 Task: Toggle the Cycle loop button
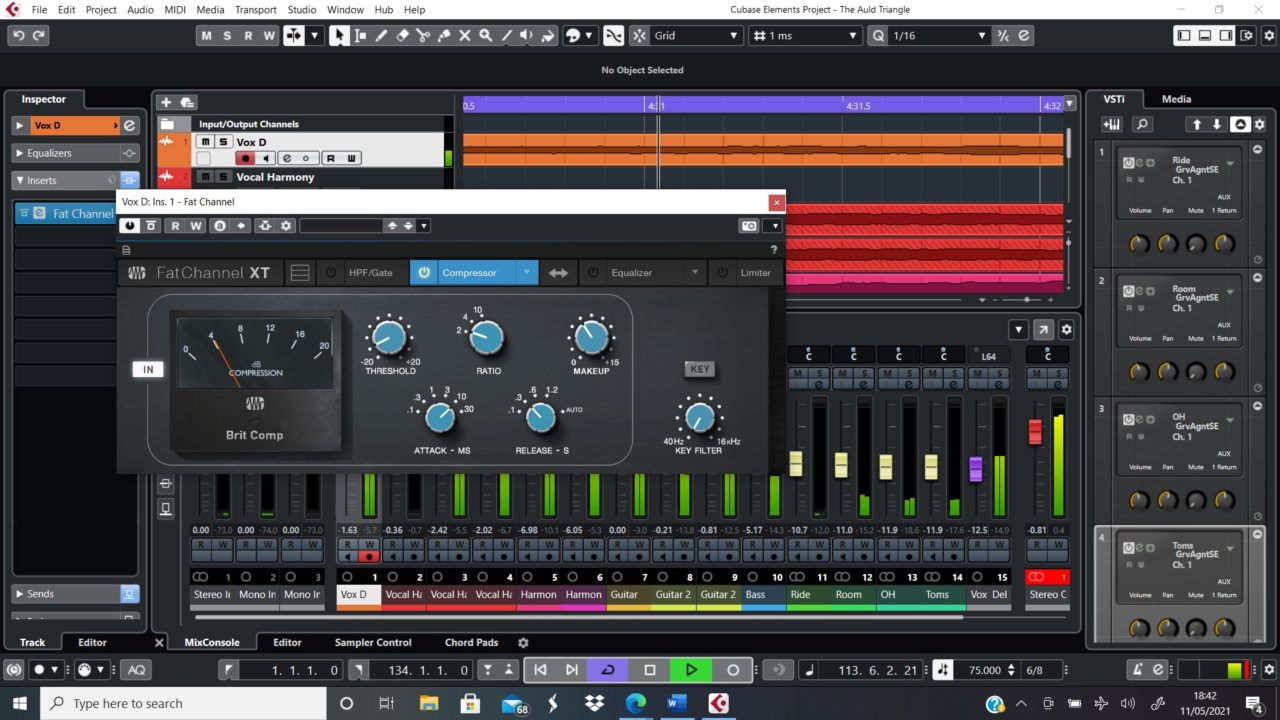tap(608, 670)
